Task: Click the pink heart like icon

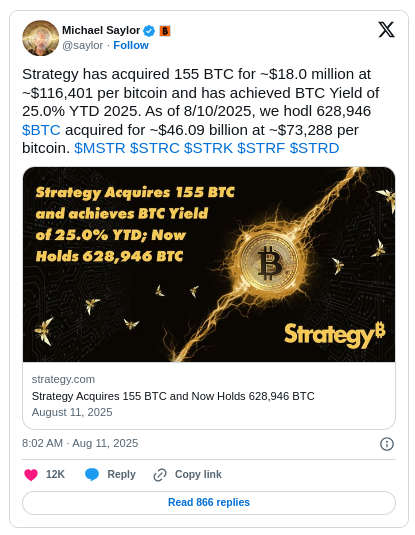Action: tap(31, 475)
